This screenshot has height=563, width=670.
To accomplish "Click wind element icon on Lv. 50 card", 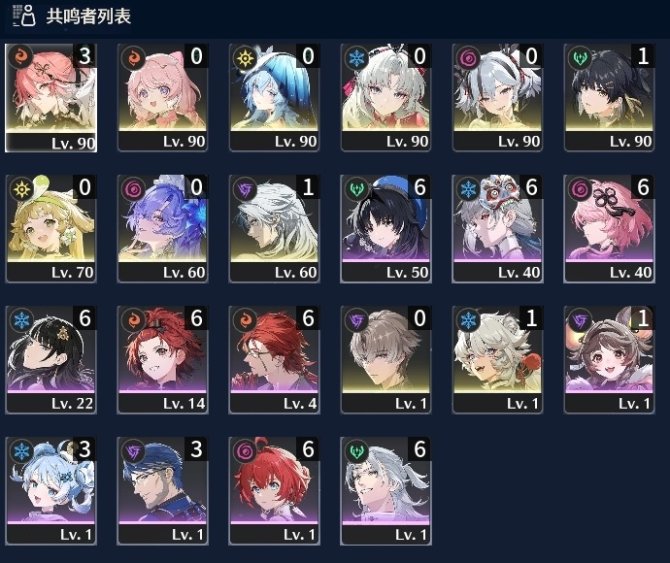I will click(x=356, y=188).
